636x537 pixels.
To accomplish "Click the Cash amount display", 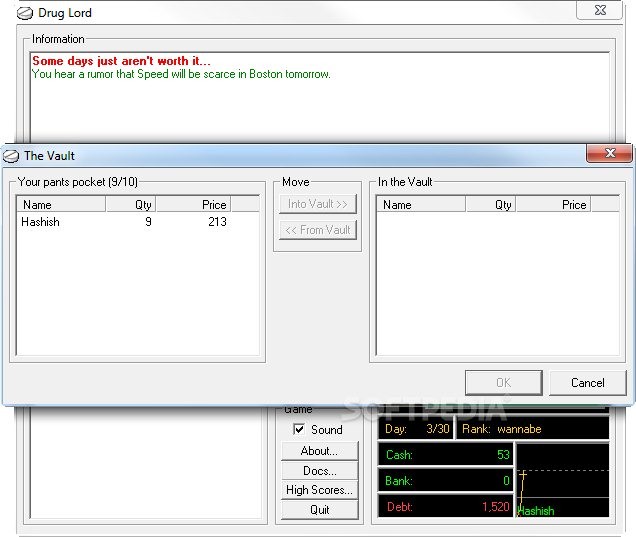I will 446,454.
